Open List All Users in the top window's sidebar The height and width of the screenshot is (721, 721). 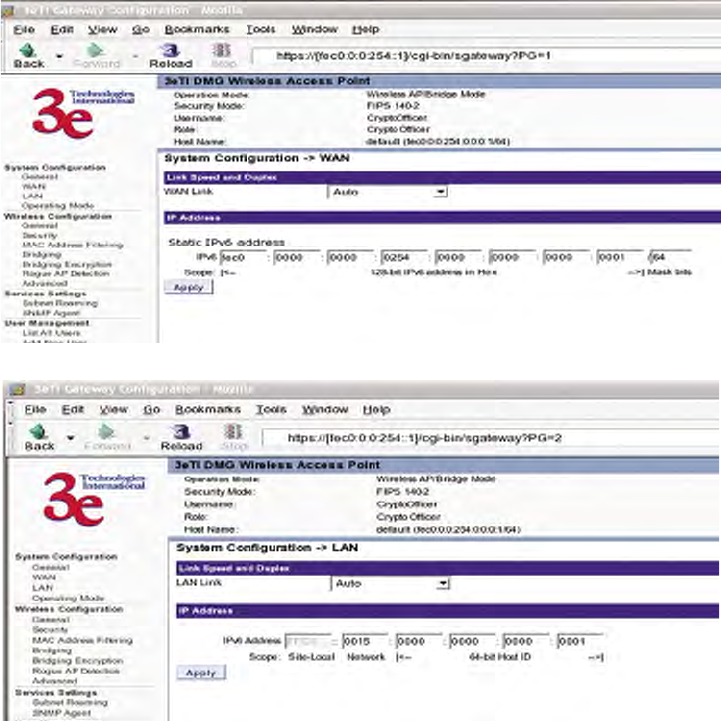click(52, 332)
